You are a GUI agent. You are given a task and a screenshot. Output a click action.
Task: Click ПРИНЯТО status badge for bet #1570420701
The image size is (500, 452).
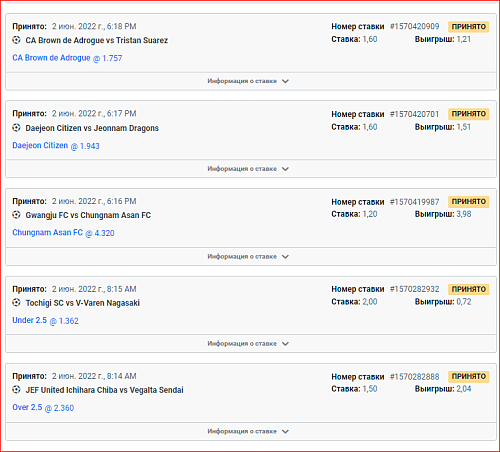[x=469, y=114]
